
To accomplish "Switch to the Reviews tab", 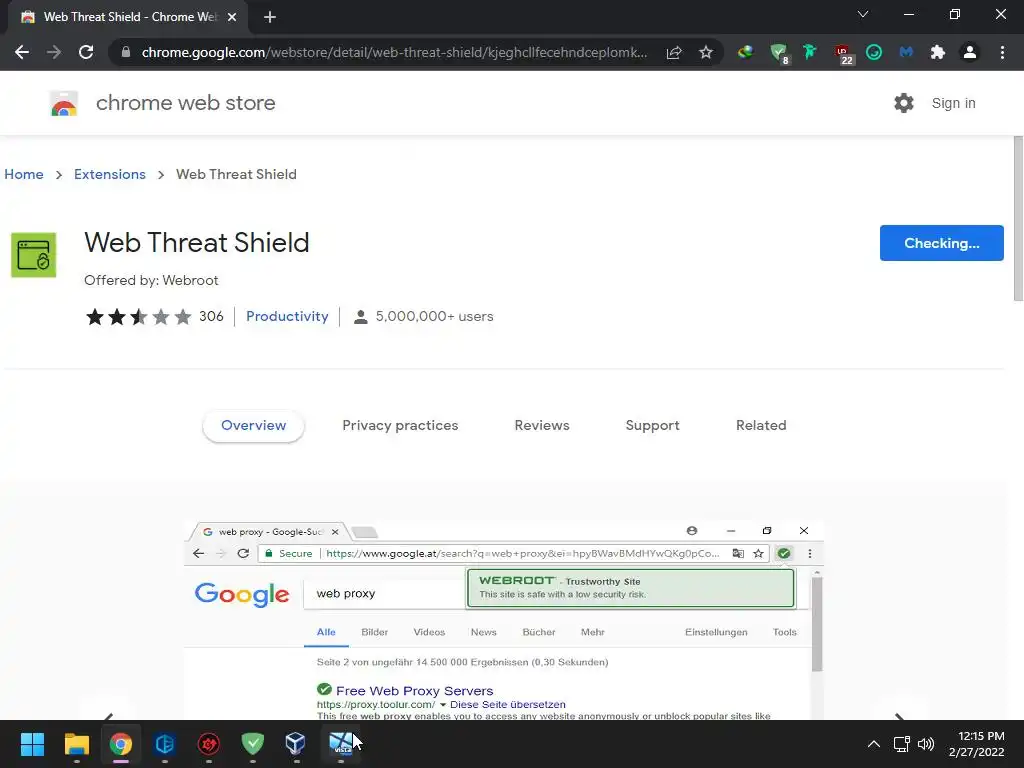I will 542,425.
